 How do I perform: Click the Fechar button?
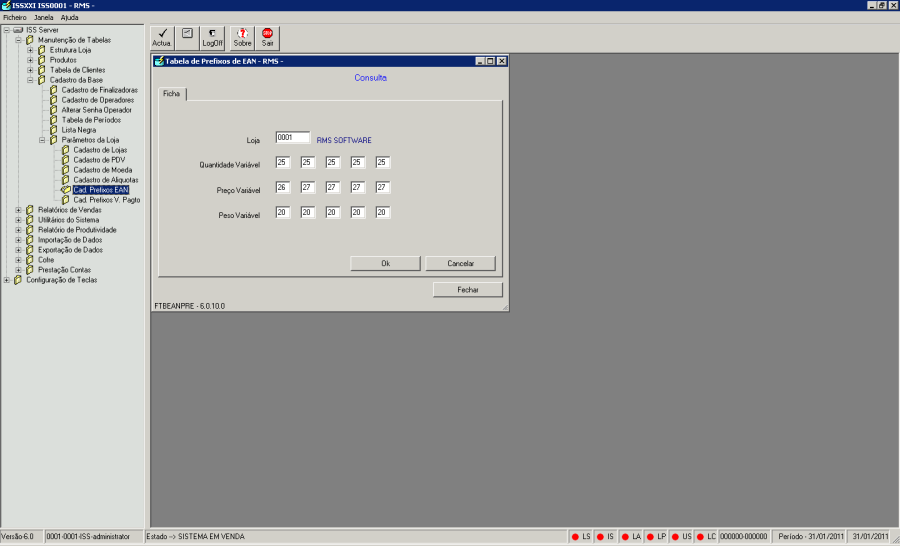tap(468, 290)
